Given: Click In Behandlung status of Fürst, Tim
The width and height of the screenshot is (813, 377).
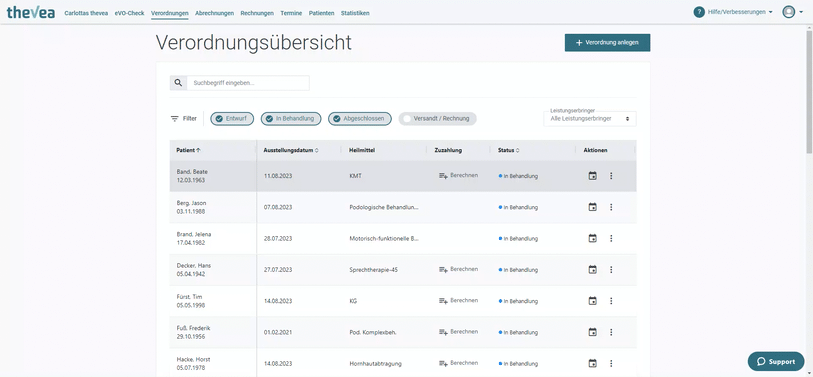Looking at the screenshot, I should 518,301.
